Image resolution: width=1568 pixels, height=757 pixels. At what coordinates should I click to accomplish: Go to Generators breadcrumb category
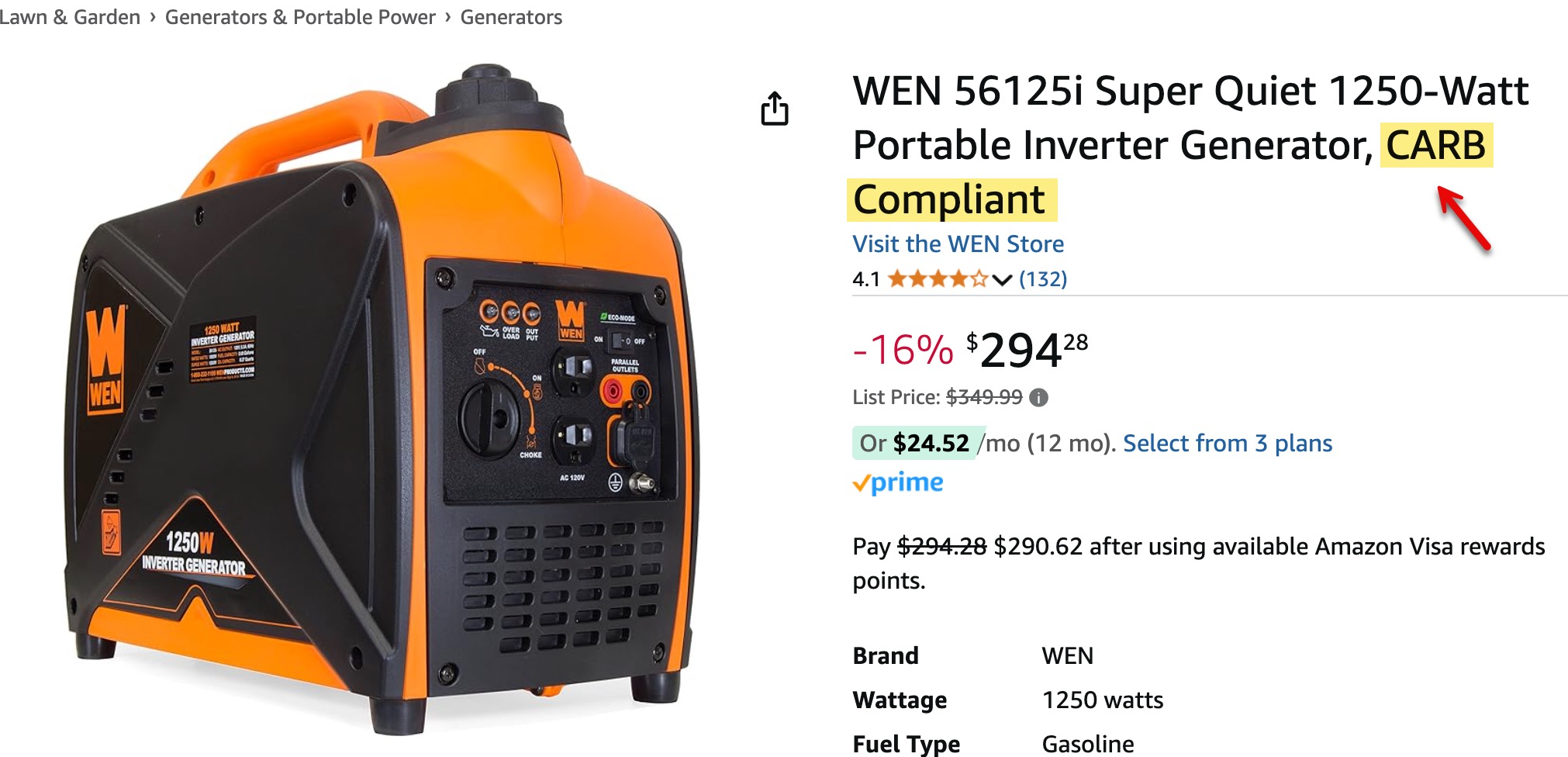[511, 17]
